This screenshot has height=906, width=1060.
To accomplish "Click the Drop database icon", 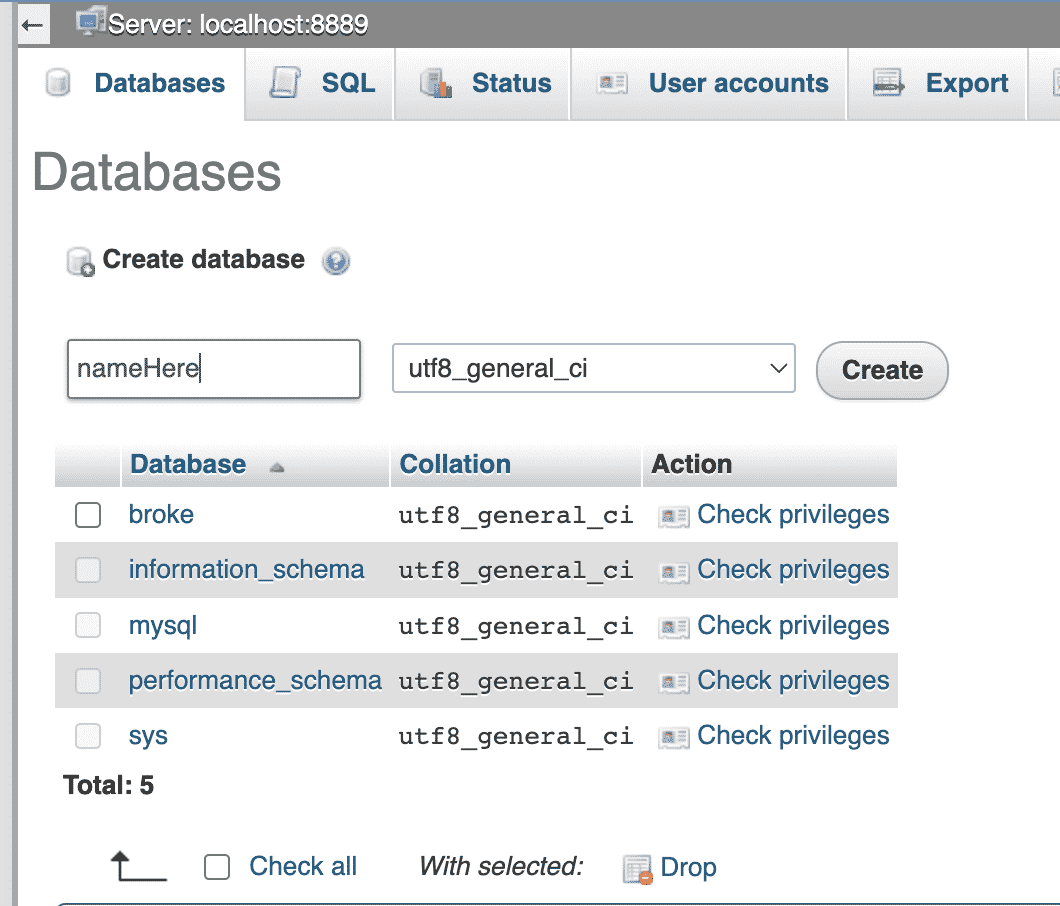I will click(x=637, y=868).
